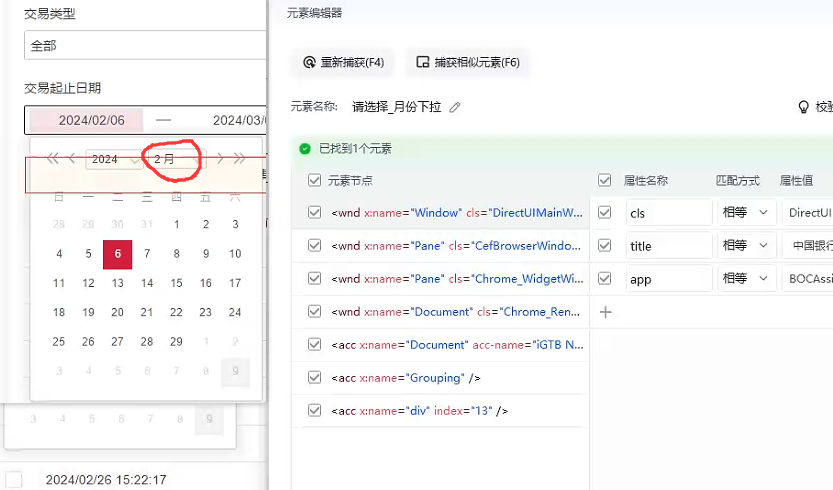Toggle checkbox for the cls attribute

[604, 213]
